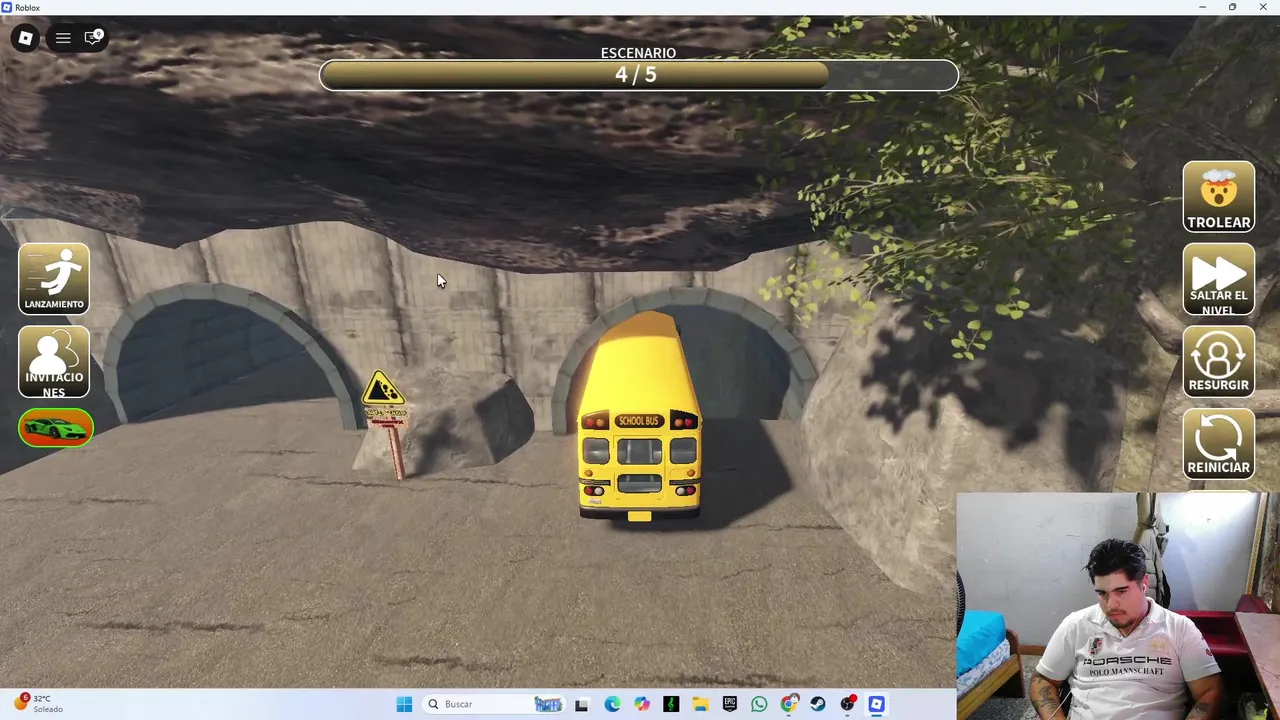Open the green treble clef app in taskbar

[x=671, y=704]
